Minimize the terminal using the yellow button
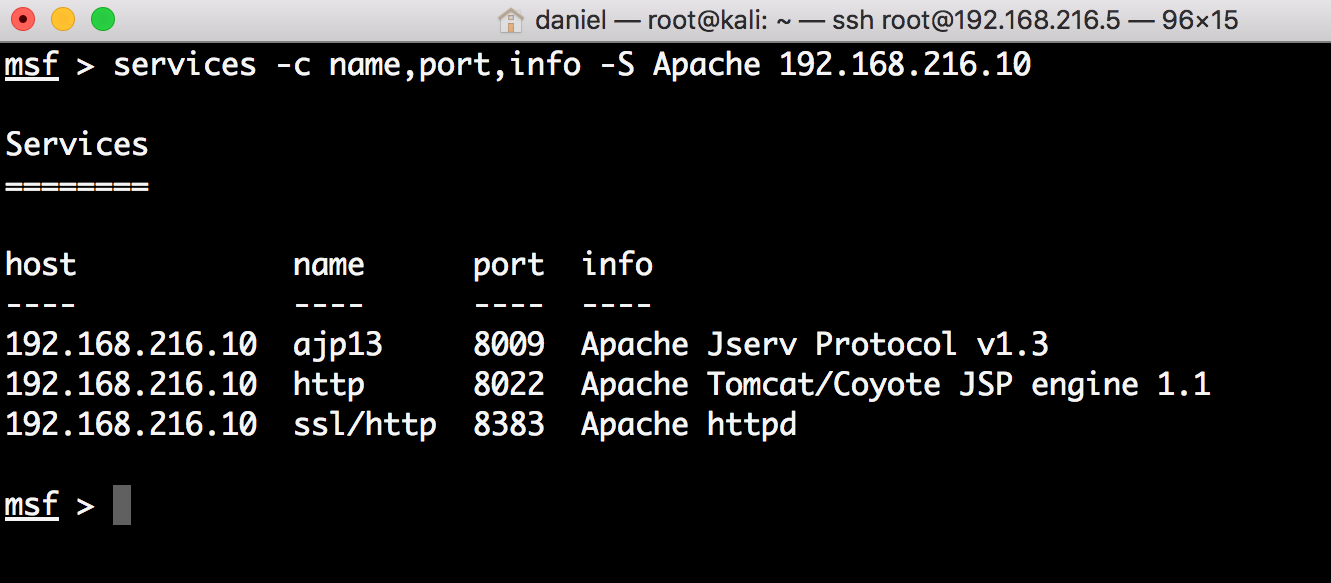Image resolution: width=1331 pixels, height=583 pixels. (x=63, y=19)
